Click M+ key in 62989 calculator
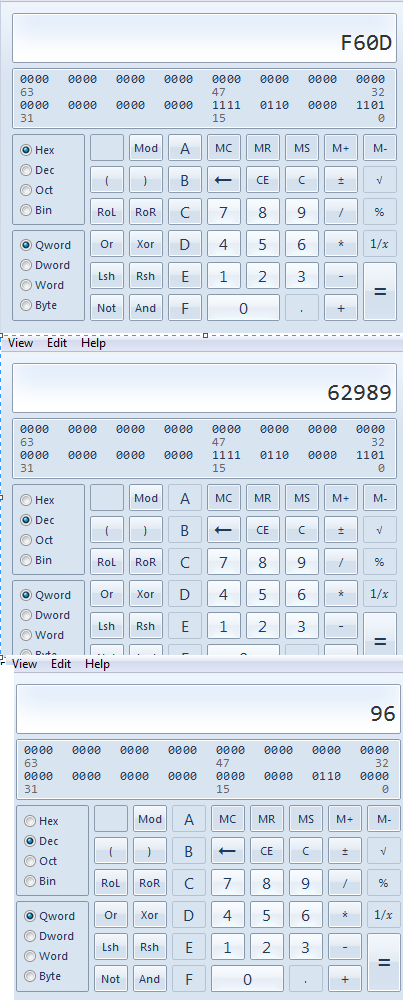Image resolution: width=403 pixels, height=1000 pixels. click(x=341, y=498)
